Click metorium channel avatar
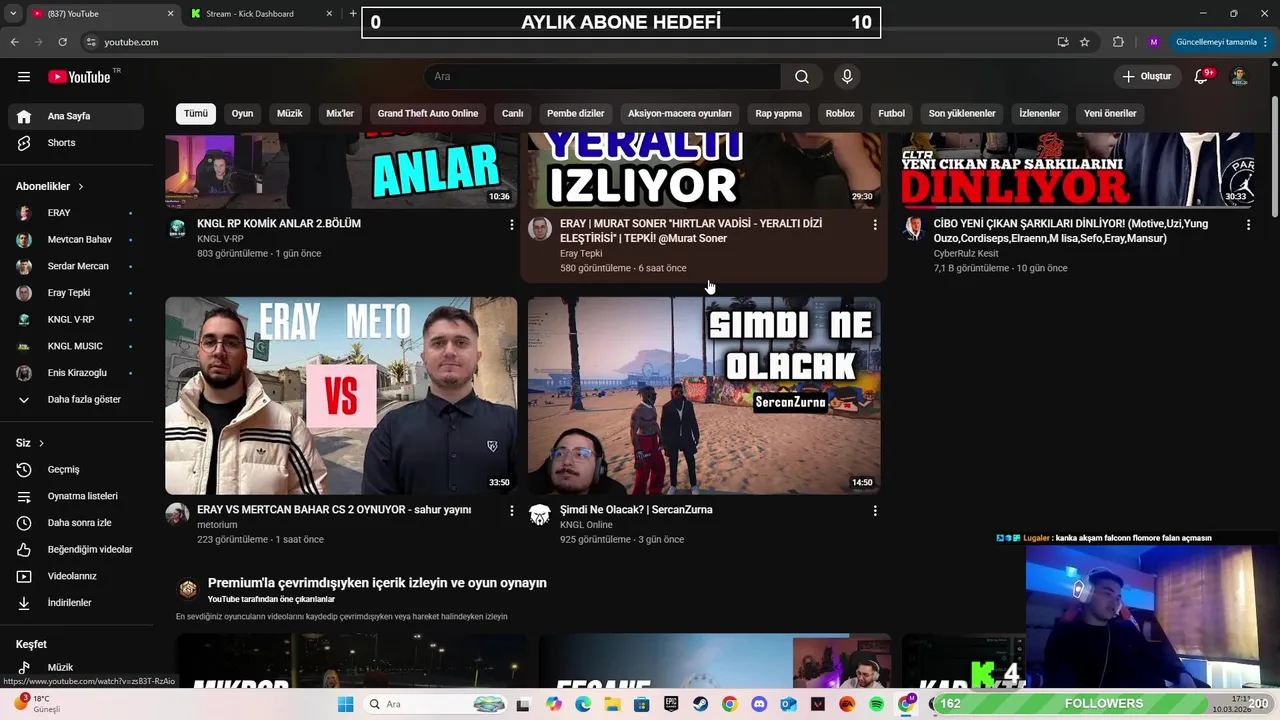 [177, 514]
